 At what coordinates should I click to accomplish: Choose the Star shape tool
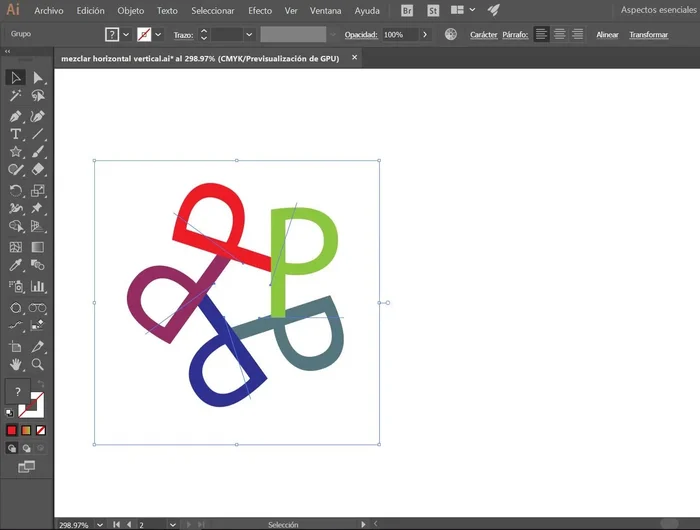[16, 152]
